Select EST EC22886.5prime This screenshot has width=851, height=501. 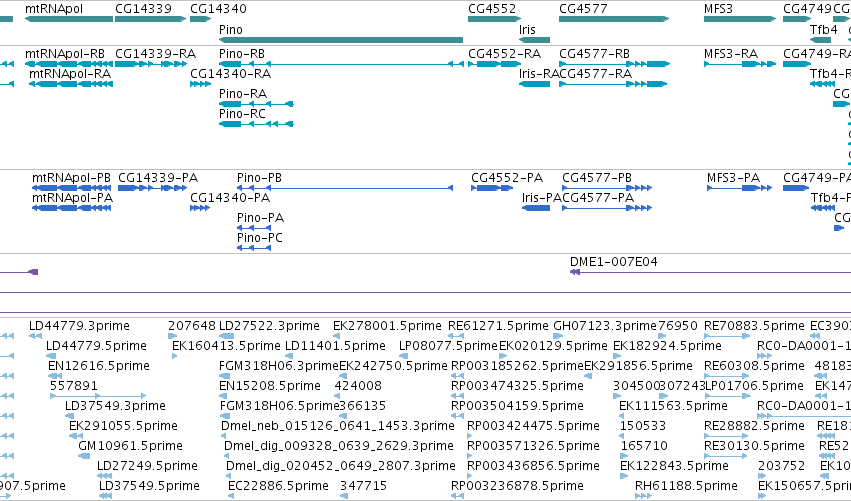[x=278, y=486]
